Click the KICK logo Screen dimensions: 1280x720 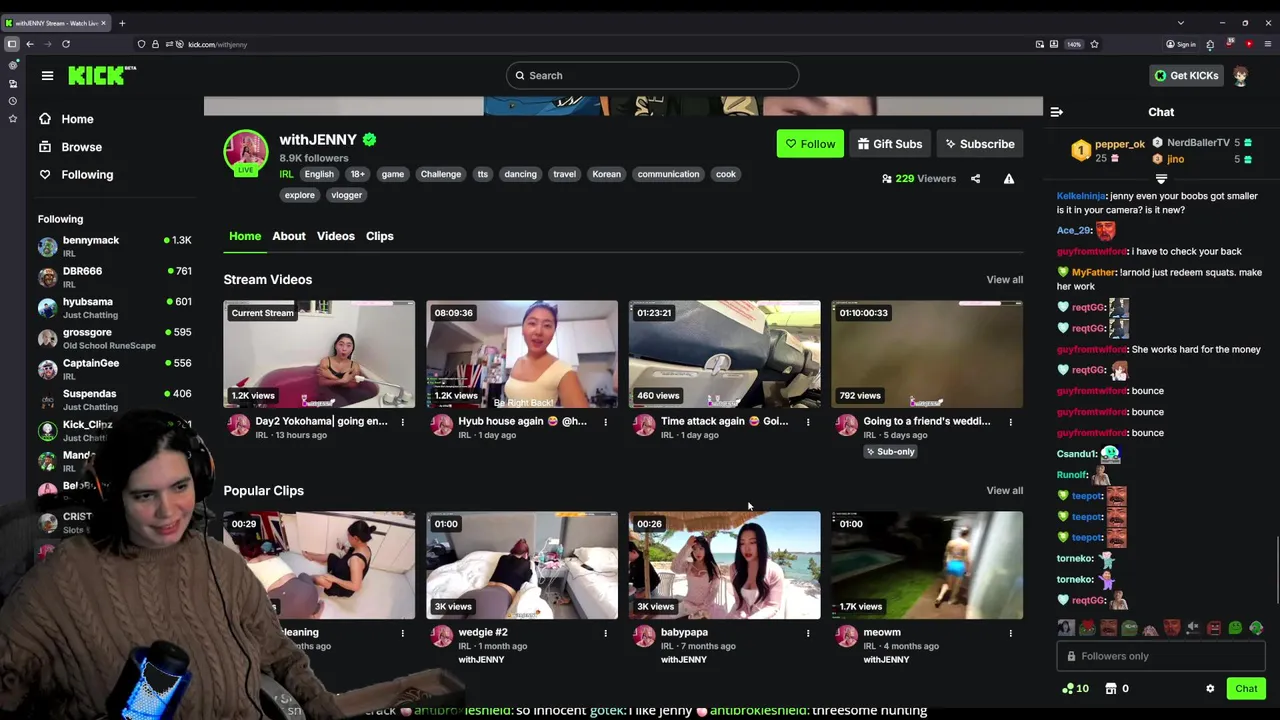101,75
